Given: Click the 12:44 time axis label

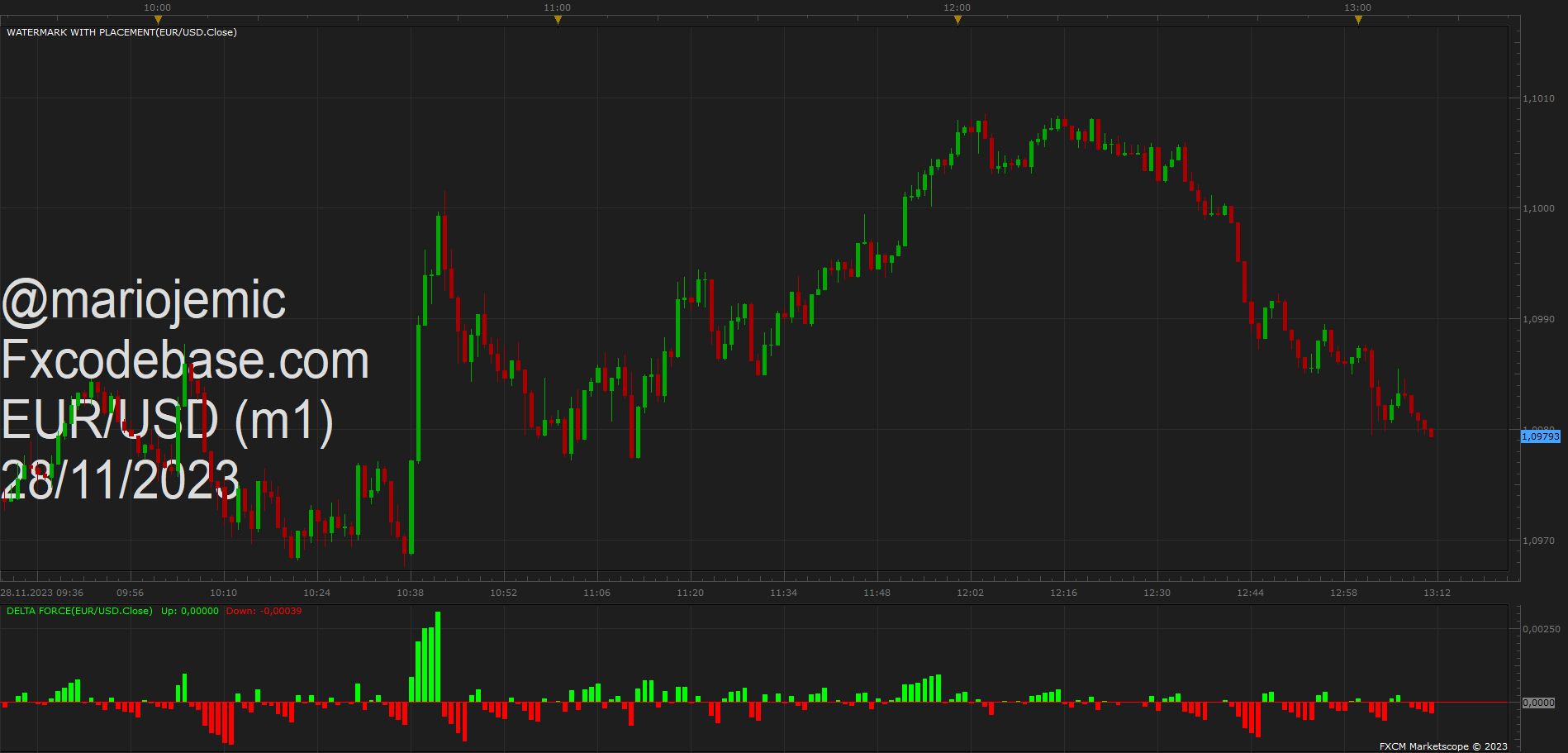Looking at the screenshot, I should tap(1250, 593).
